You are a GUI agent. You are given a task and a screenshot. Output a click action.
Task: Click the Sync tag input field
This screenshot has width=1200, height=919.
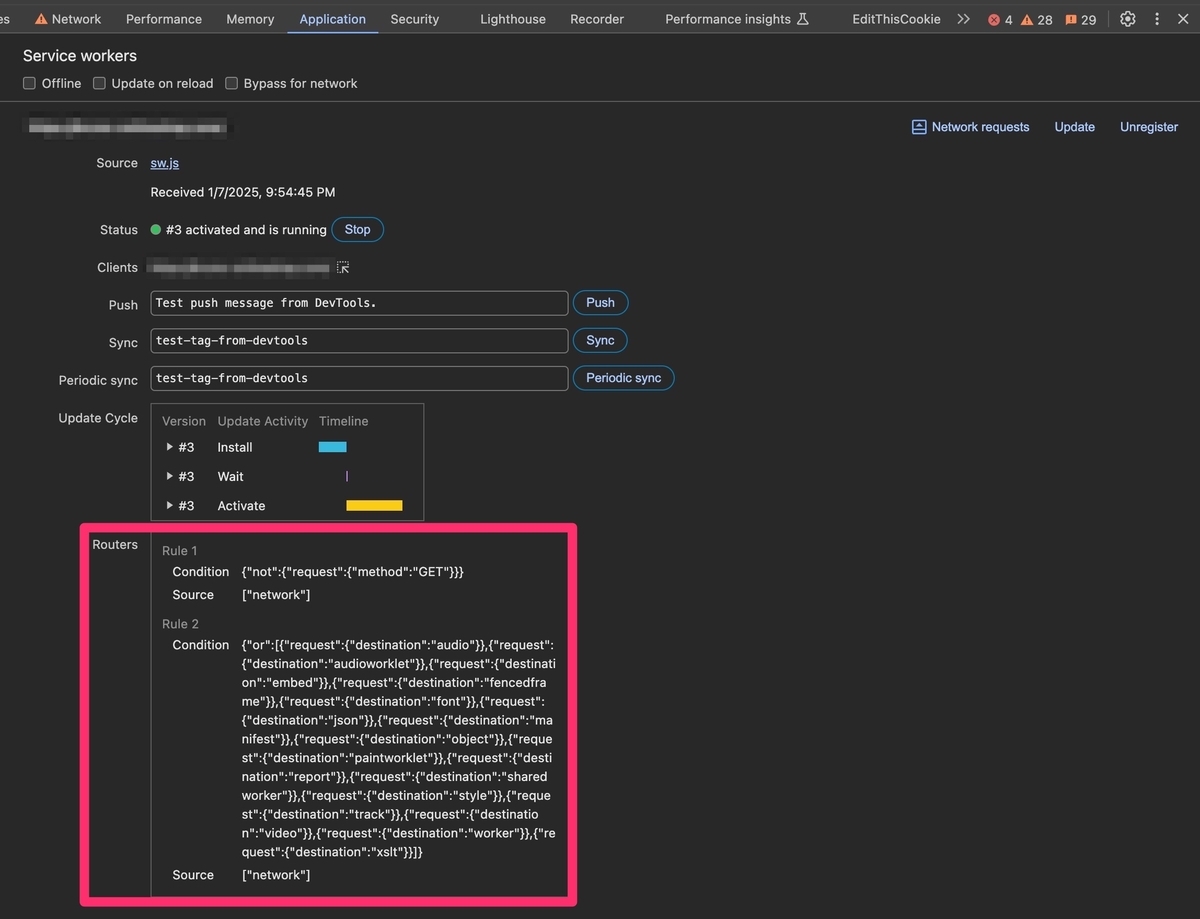(359, 340)
